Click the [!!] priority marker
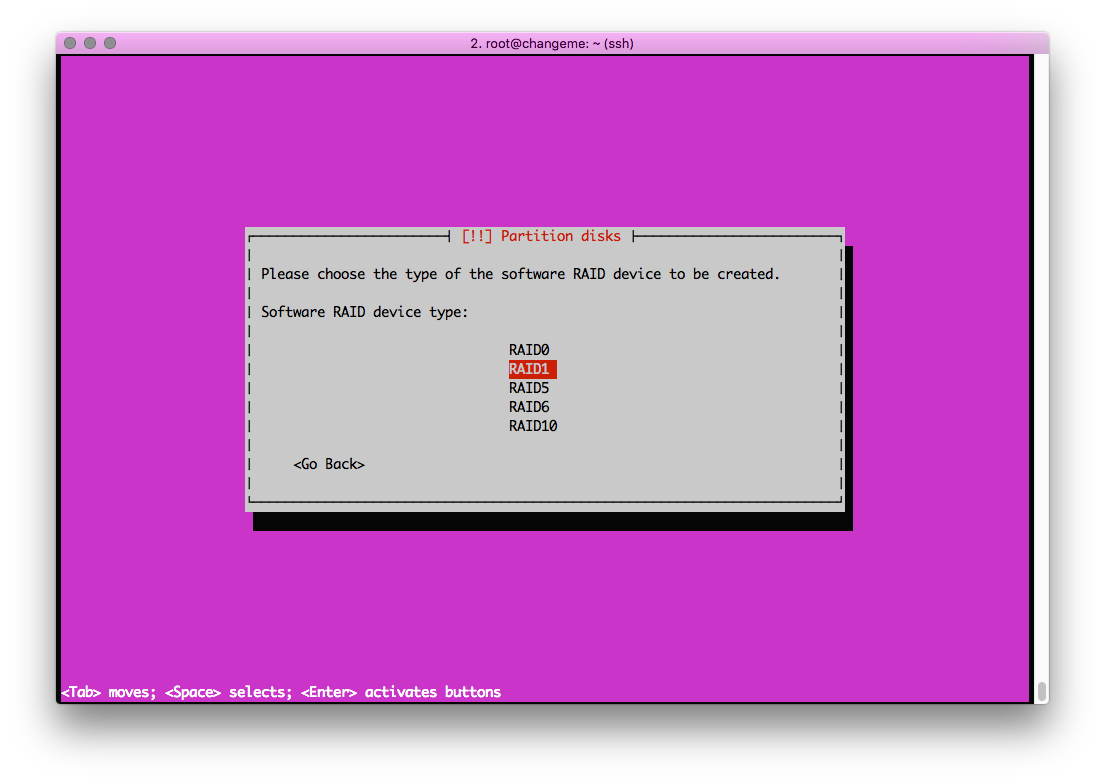1105x784 pixels. pyautogui.click(x=477, y=237)
